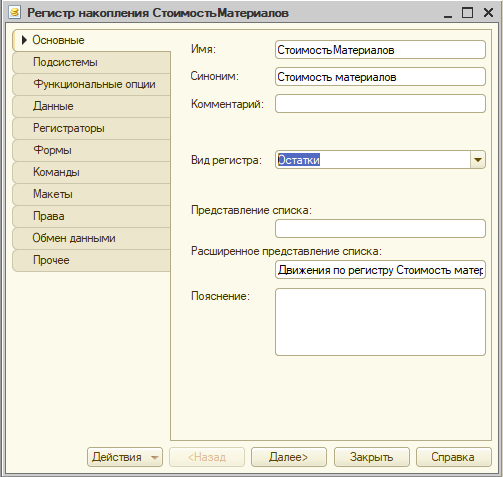Click the Расширенное представление списка: label
The image size is (503, 477).
tap(286, 251)
